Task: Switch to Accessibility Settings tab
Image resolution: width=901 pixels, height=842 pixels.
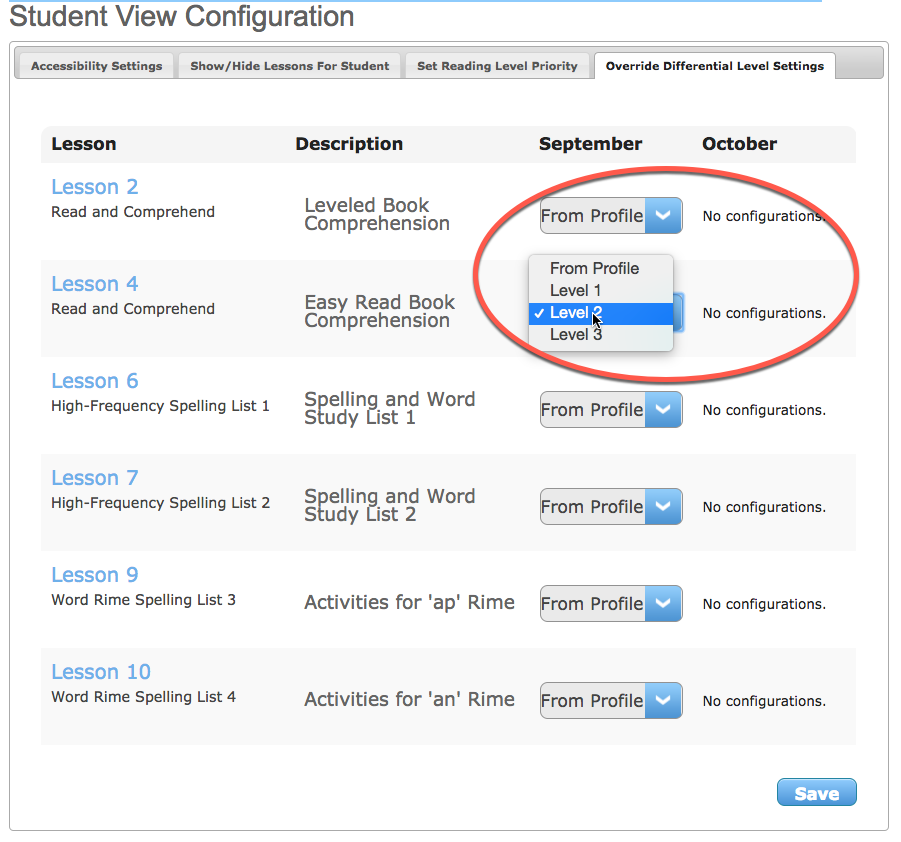Action: click(x=97, y=66)
